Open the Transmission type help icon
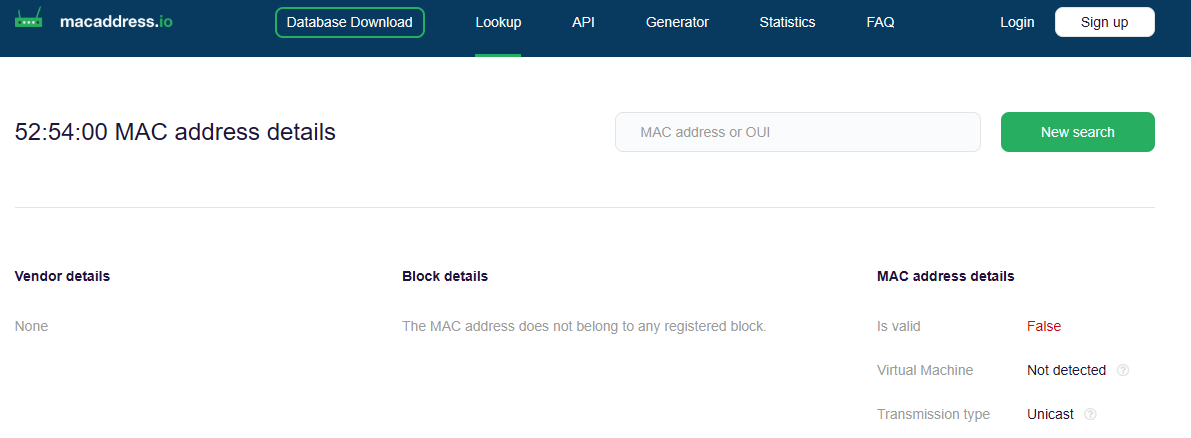This screenshot has width=1191, height=438. pos(1090,414)
